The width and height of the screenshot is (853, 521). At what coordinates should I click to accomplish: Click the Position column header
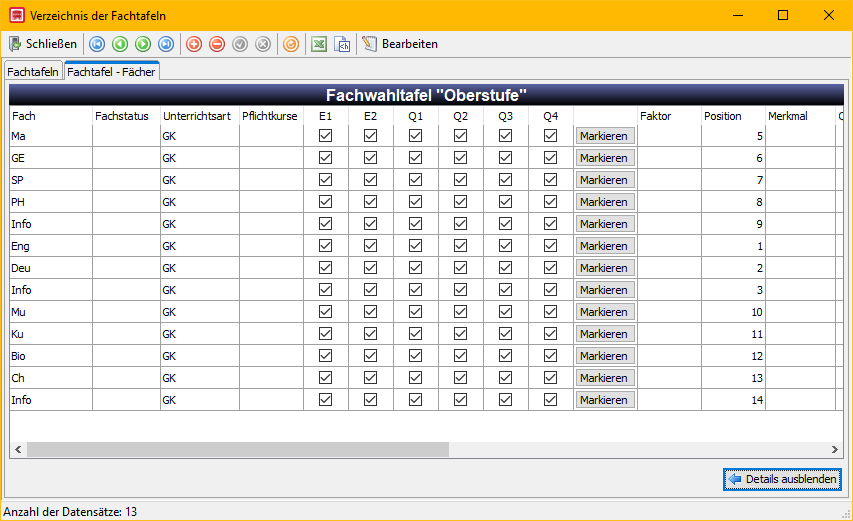(733, 116)
